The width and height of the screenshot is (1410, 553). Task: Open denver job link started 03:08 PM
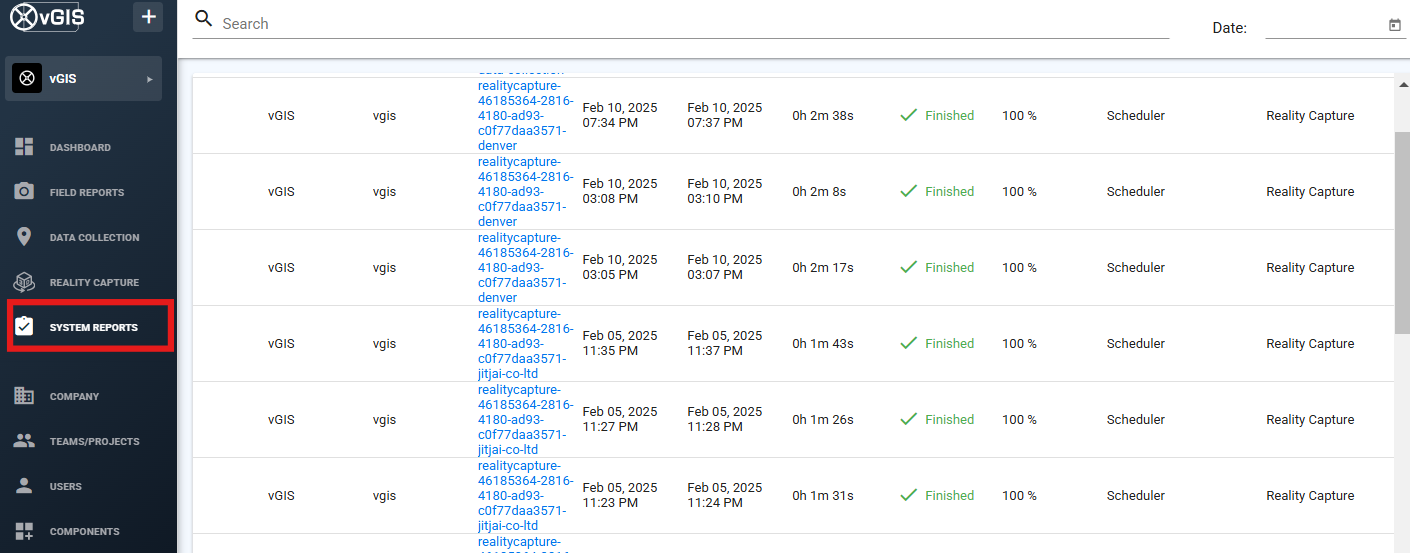coord(525,191)
